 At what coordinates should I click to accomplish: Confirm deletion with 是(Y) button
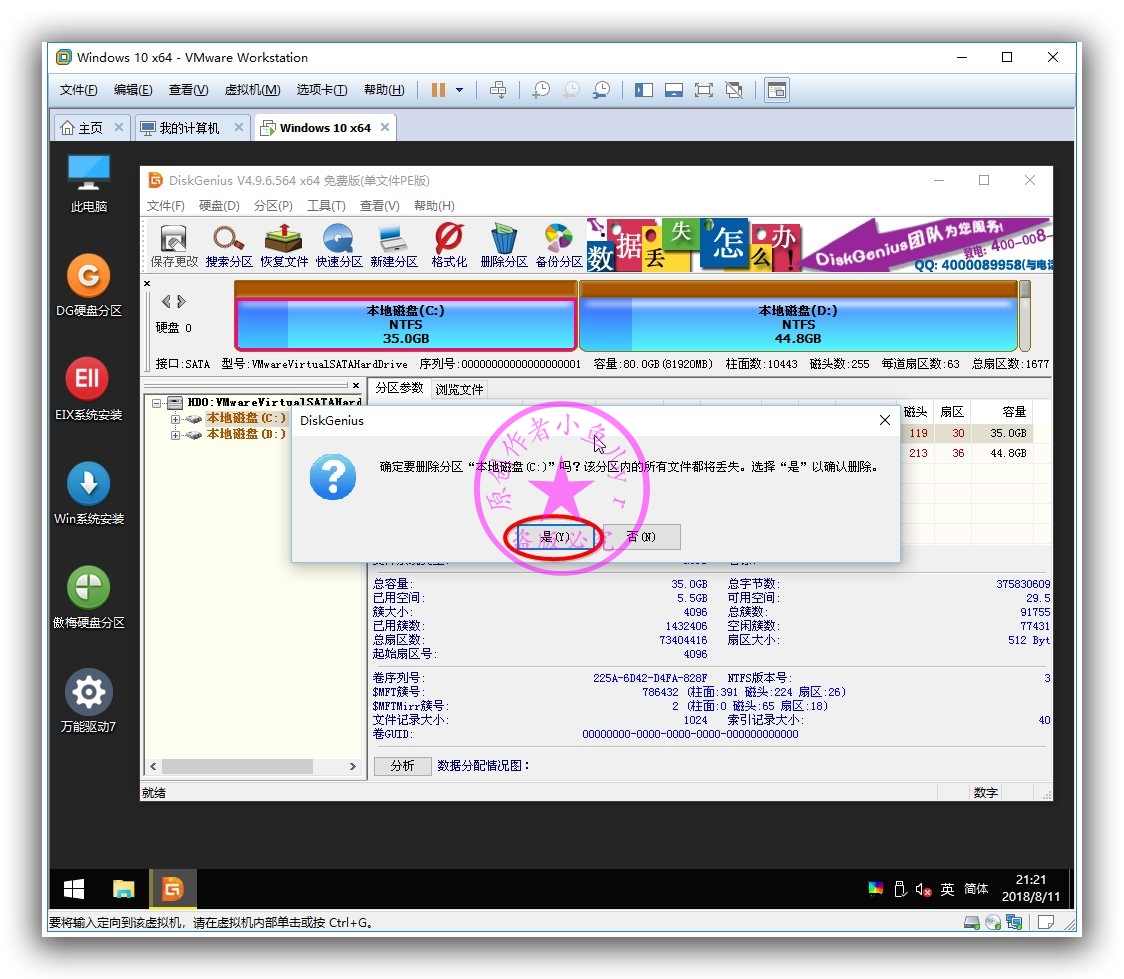pyautogui.click(x=555, y=537)
